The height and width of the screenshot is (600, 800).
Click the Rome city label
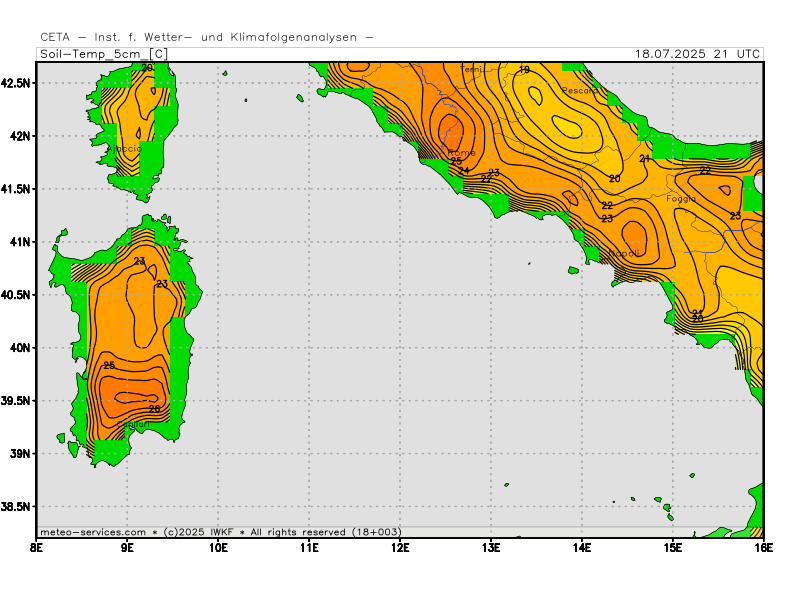[461, 153]
